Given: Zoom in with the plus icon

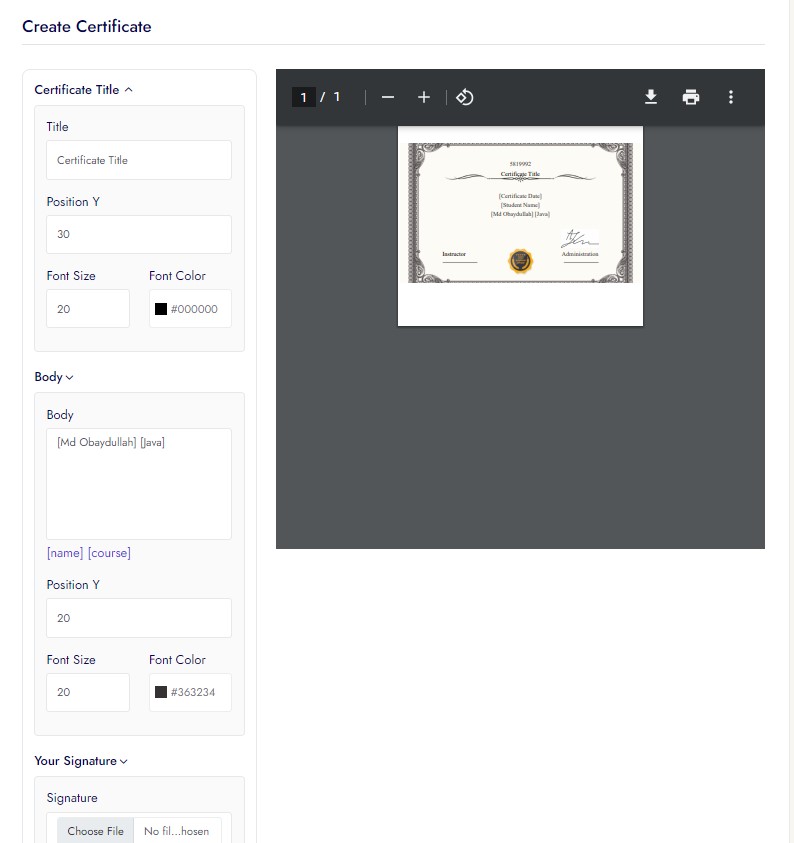Looking at the screenshot, I should click(x=424, y=97).
